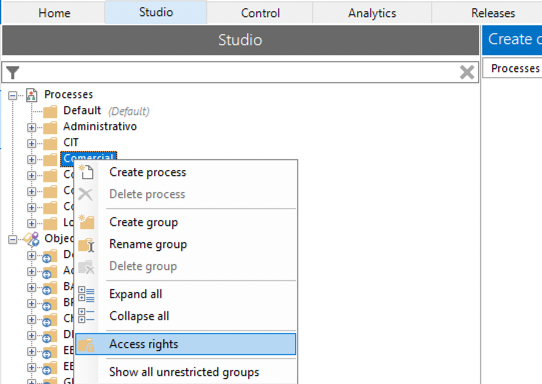Open Access rights for the group

(x=186, y=344)
